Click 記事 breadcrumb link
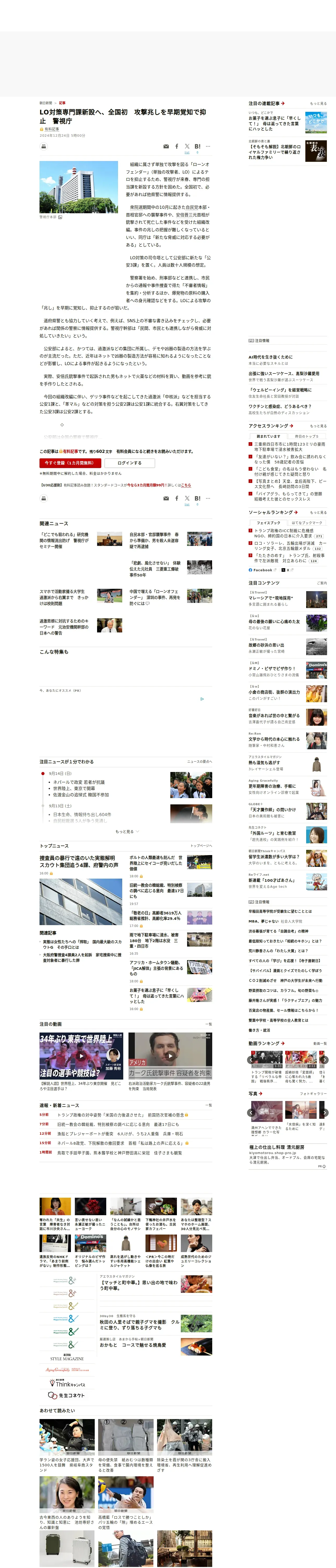This screenshot has height=1568, width=336. coord(62,103)
